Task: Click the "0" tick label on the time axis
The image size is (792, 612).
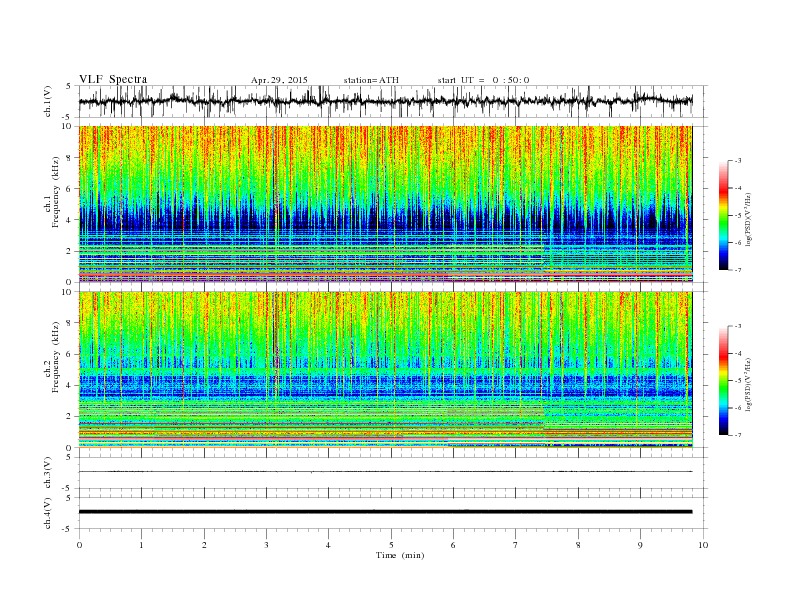Action: pyautogui.click(x=79, y=545)
